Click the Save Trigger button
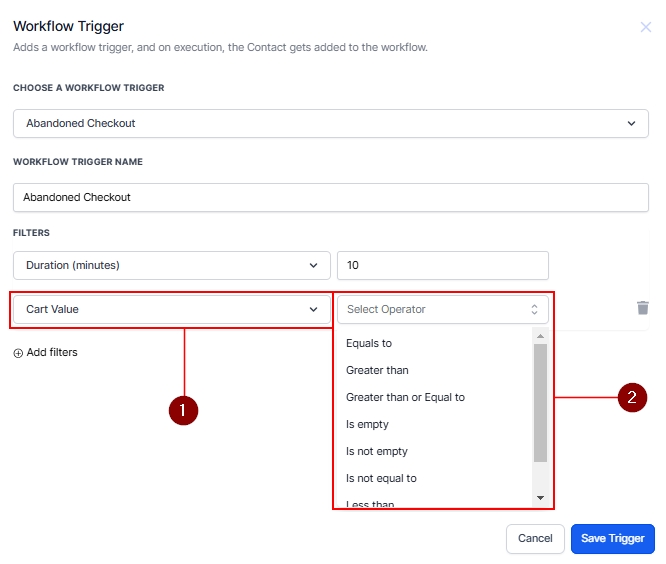The width and height of the screenshot is (666, 564). pos(612,538)
